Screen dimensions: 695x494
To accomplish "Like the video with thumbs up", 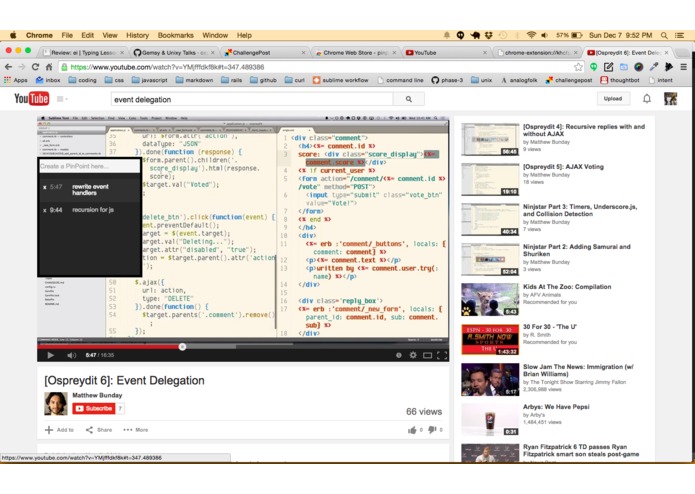I will coord(412,430).
